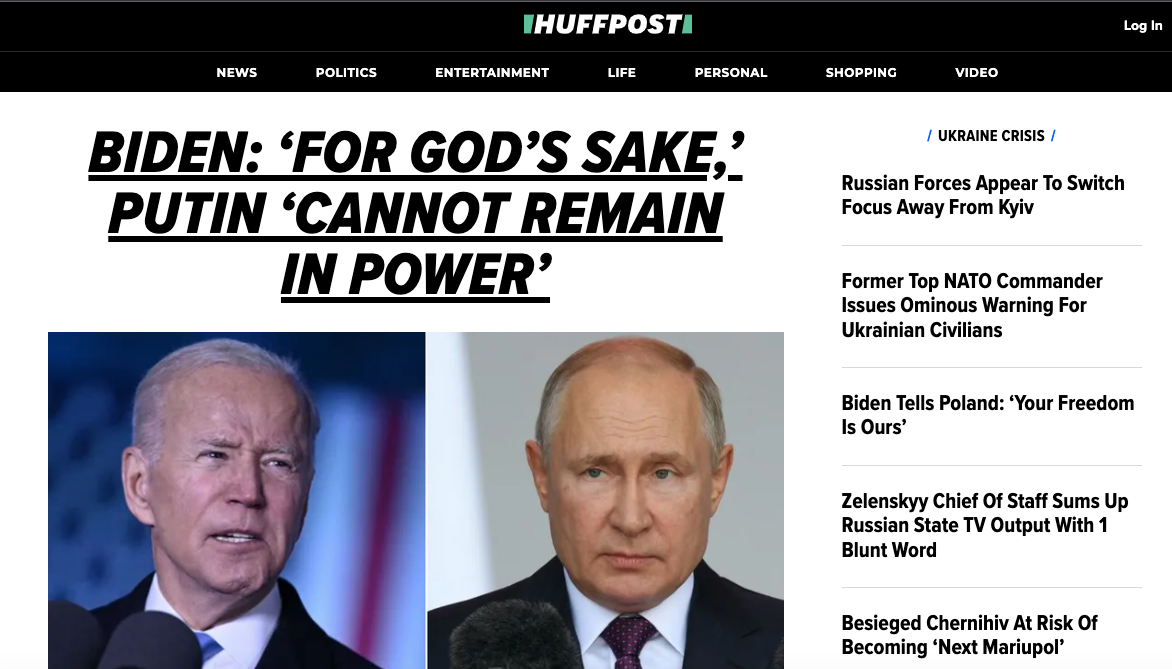Click the Putin photo thumbnail
The width and height of the screenshot is (1172, 669).
(605, 500)
